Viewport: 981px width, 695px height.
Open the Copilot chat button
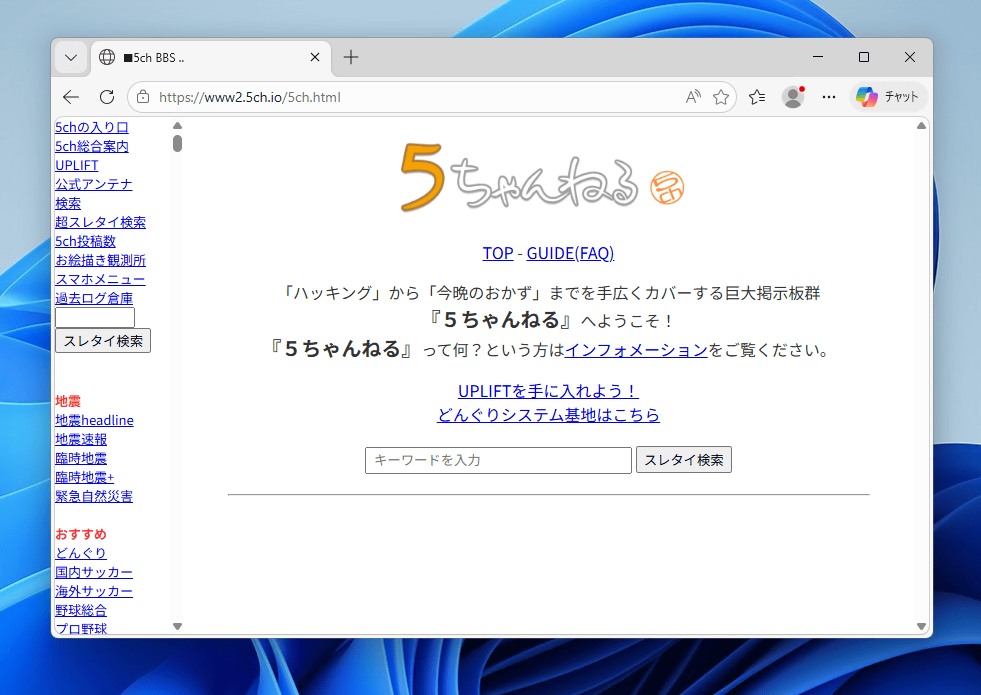click(x=888, y=97)
